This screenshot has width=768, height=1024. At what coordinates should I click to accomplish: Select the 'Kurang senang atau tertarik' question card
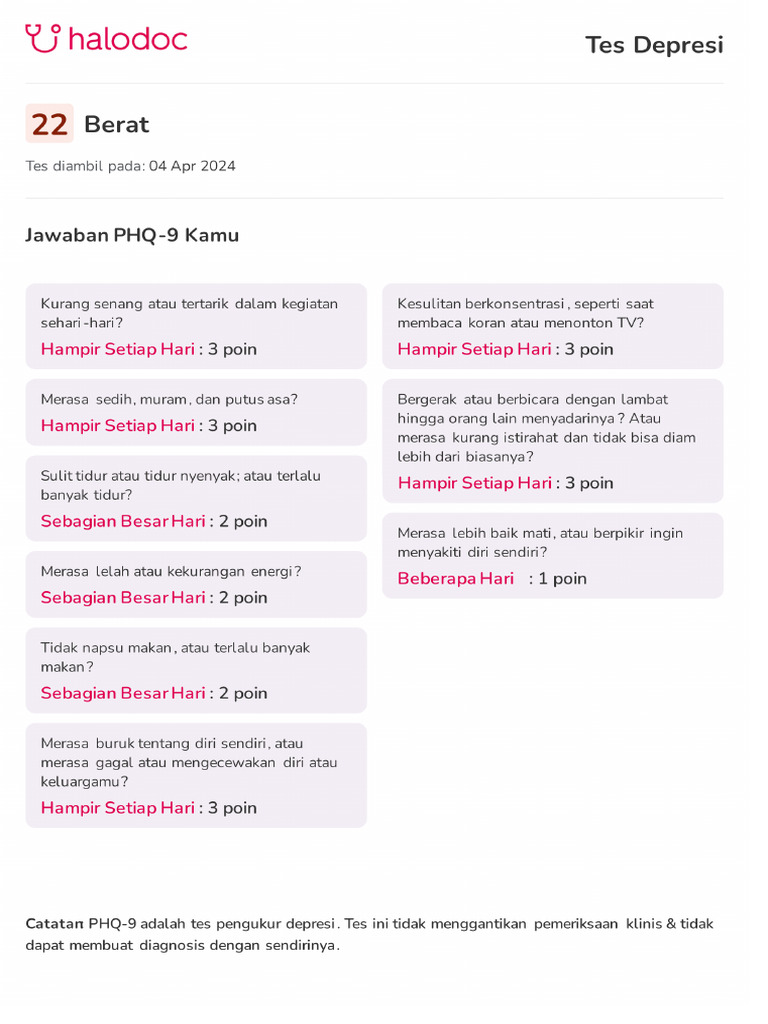click(196, 326)
